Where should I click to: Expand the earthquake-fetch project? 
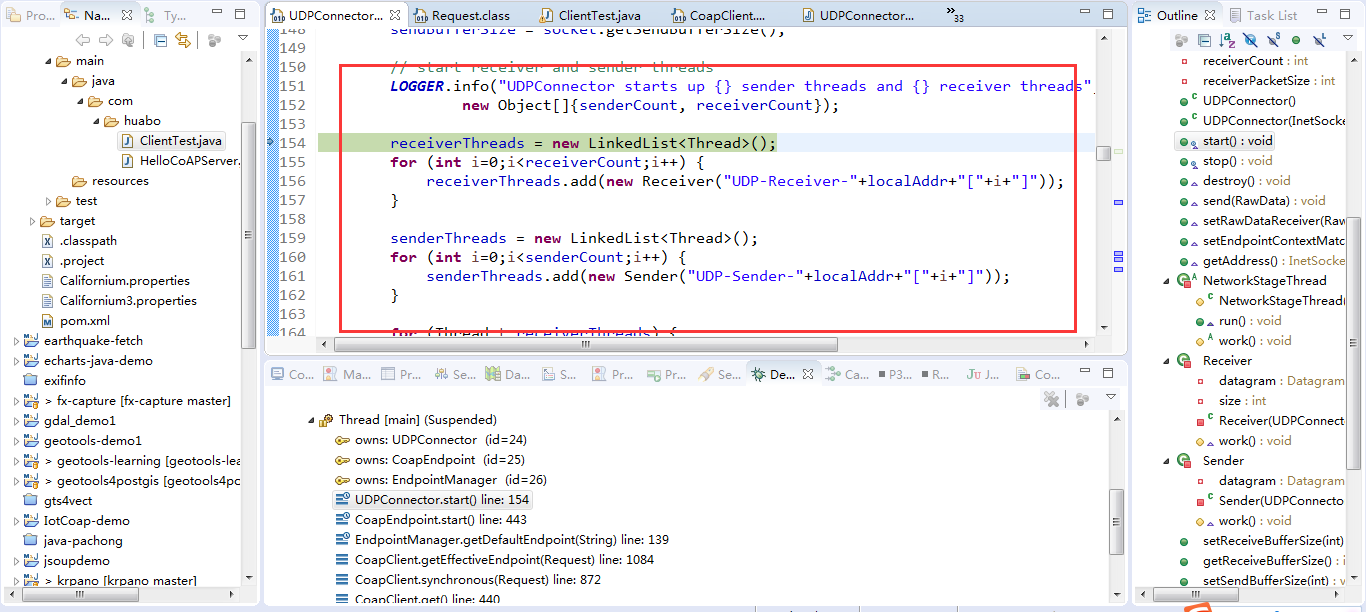pyautogui.click(x=17, y=341)
